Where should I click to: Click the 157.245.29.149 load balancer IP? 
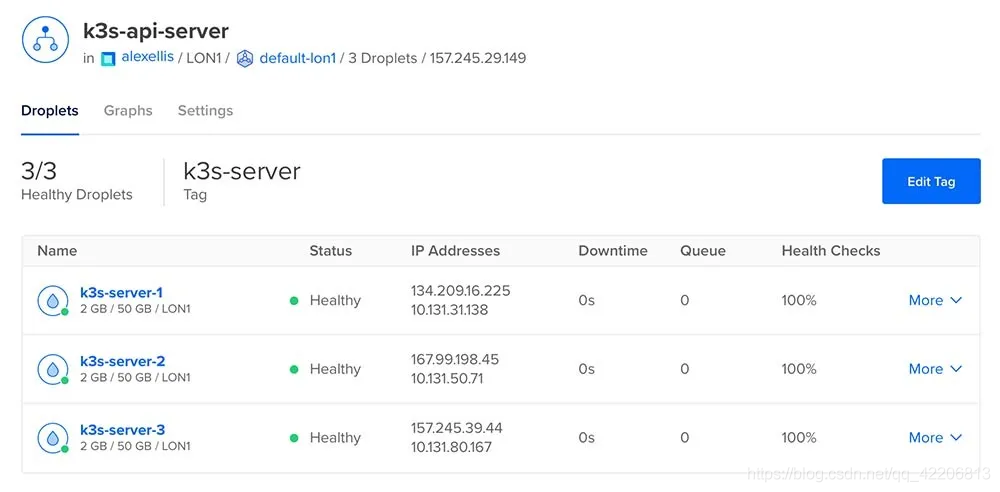point(478,58)
